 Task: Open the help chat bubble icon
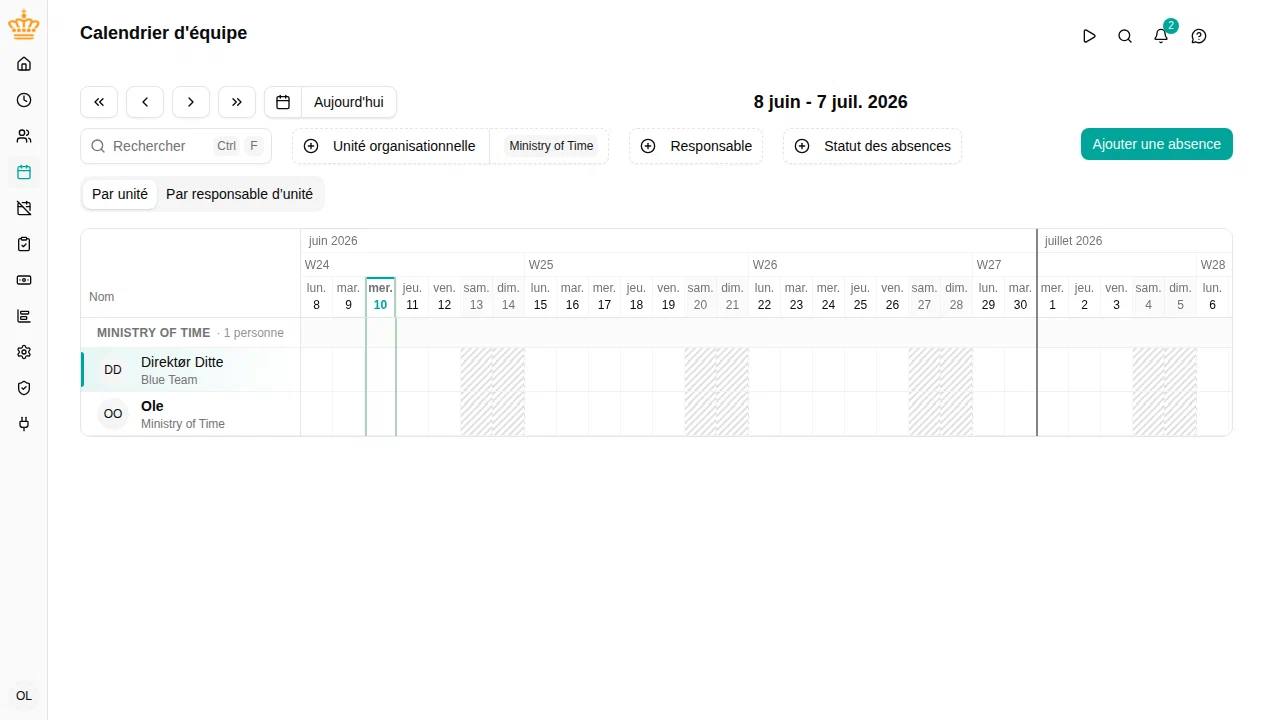pyautogui.click(x=1199, y=36)
